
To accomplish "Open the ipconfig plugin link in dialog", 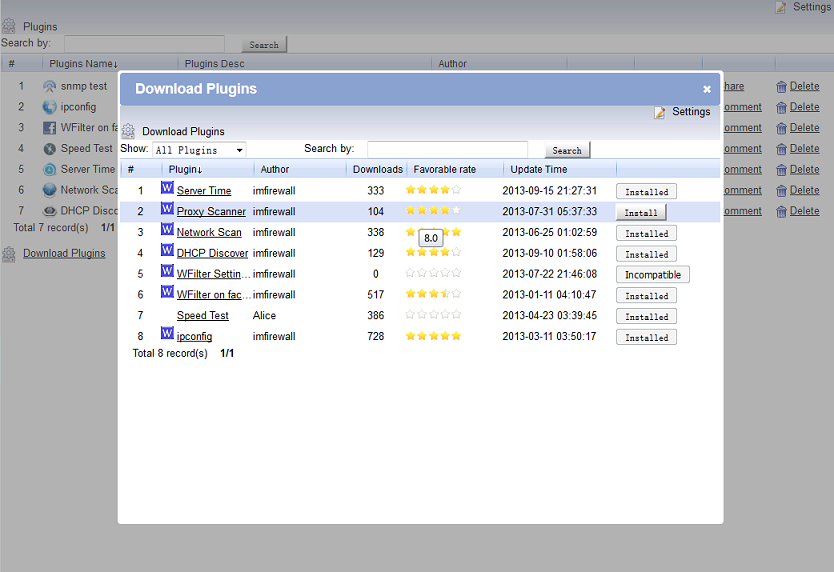I will [x=194, y=336].
